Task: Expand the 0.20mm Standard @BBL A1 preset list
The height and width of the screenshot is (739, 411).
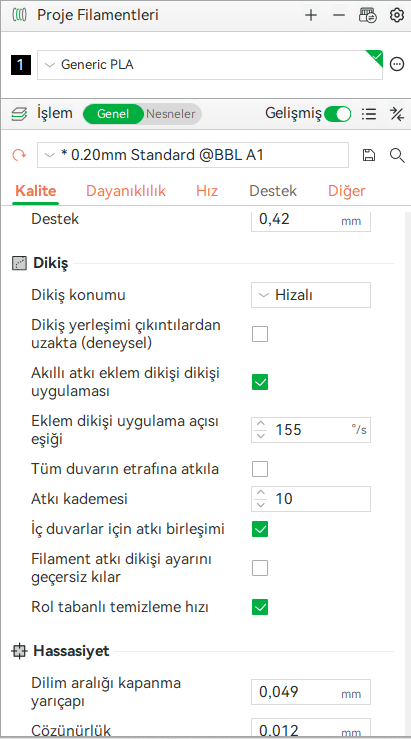Action: point(193,155)
